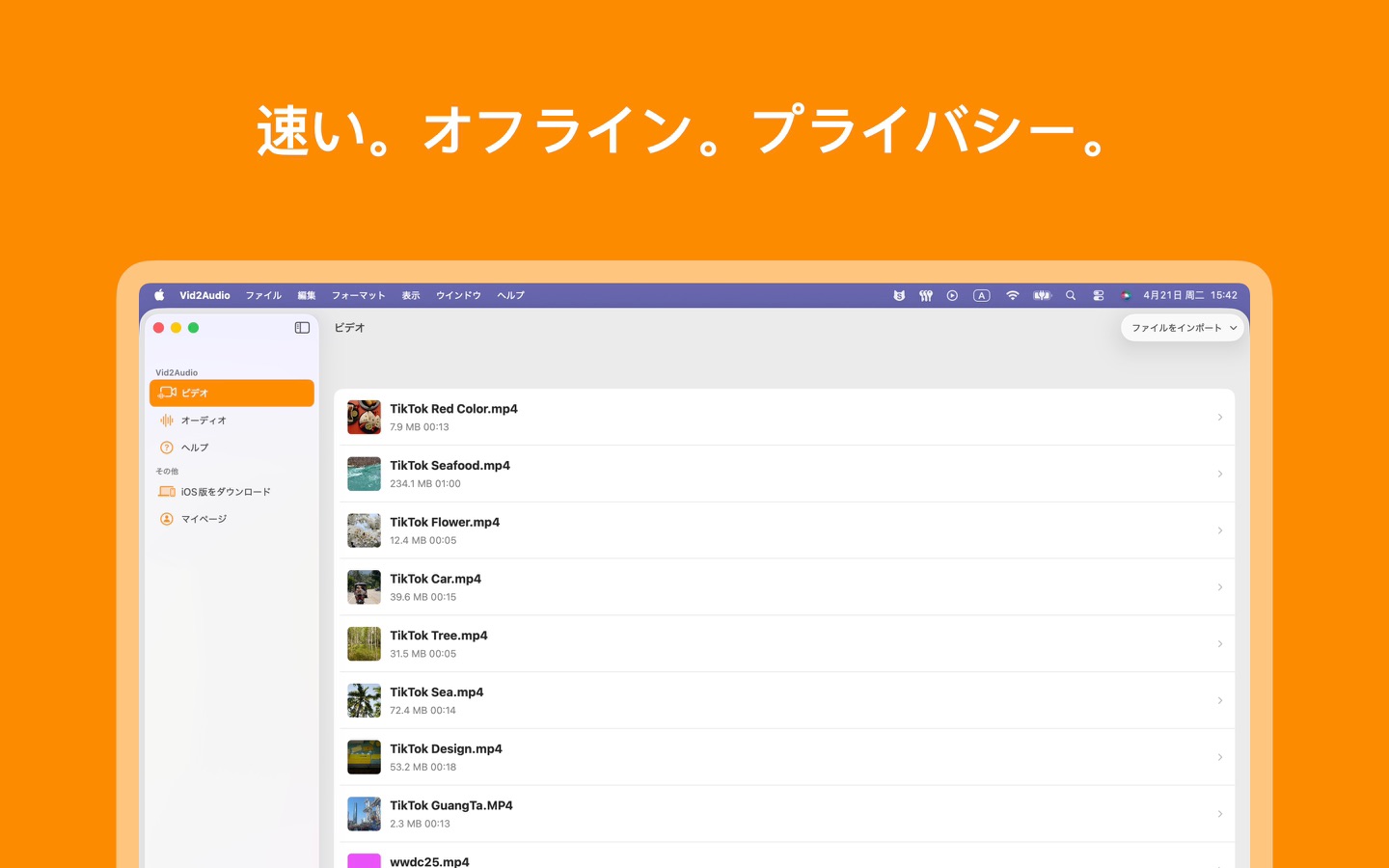Viewport: 1389px width, 868px height.
Task: Click TikTok Design.mp4 thumbnail
Action: [x=364, y=757]
